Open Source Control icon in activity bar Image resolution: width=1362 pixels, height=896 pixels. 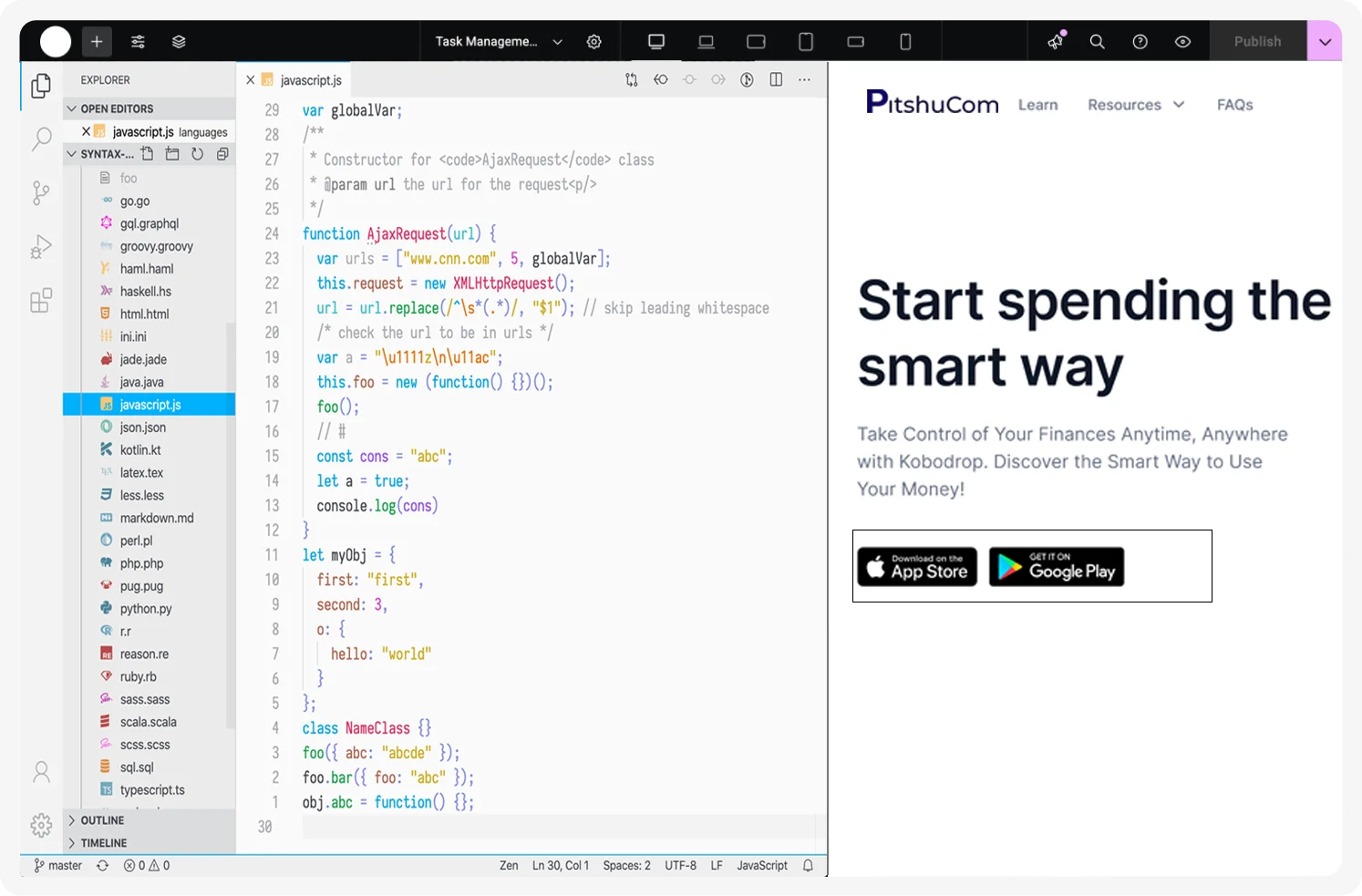[41, 192]
